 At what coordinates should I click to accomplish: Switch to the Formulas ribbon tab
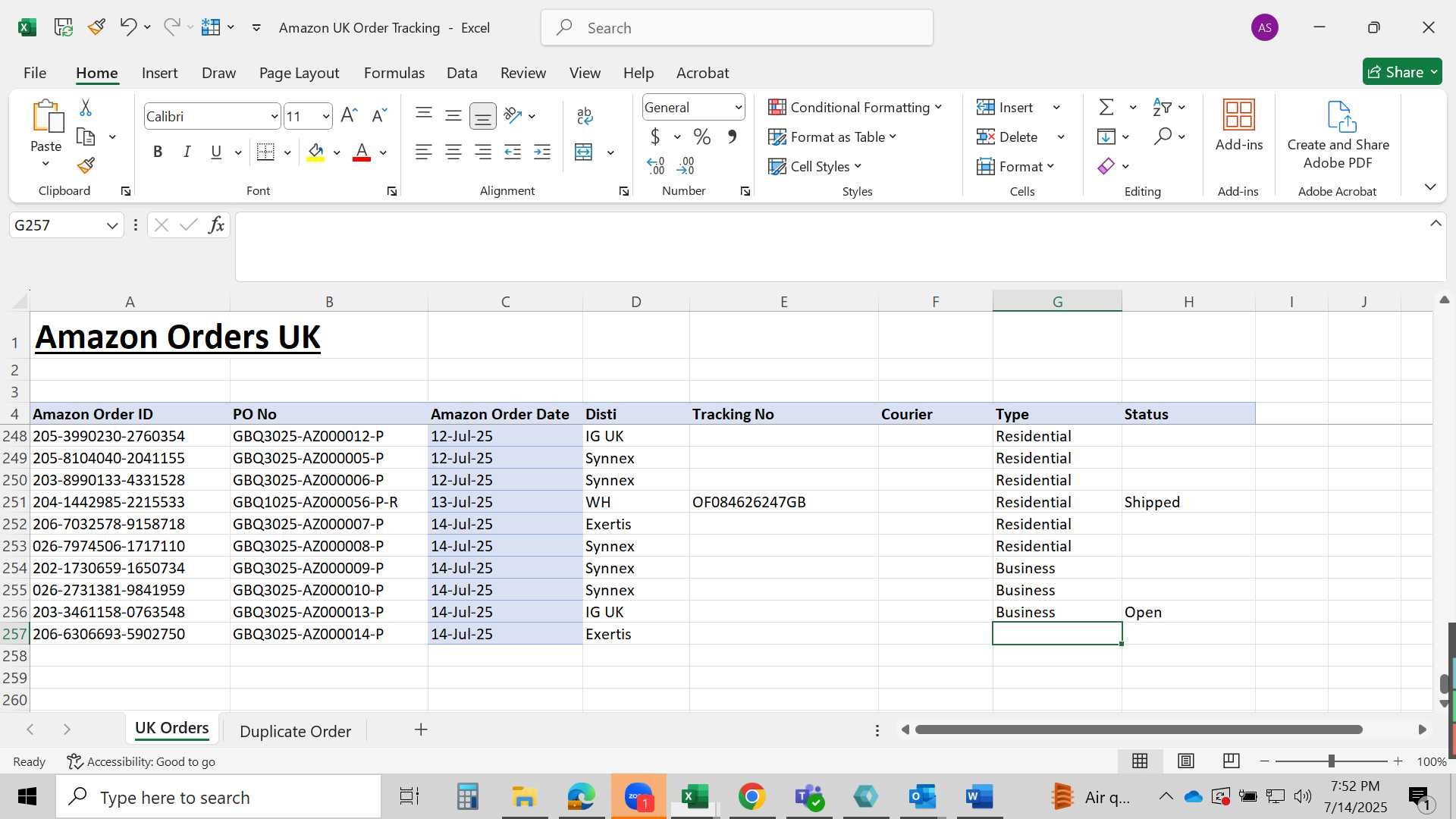click(394, 73)
